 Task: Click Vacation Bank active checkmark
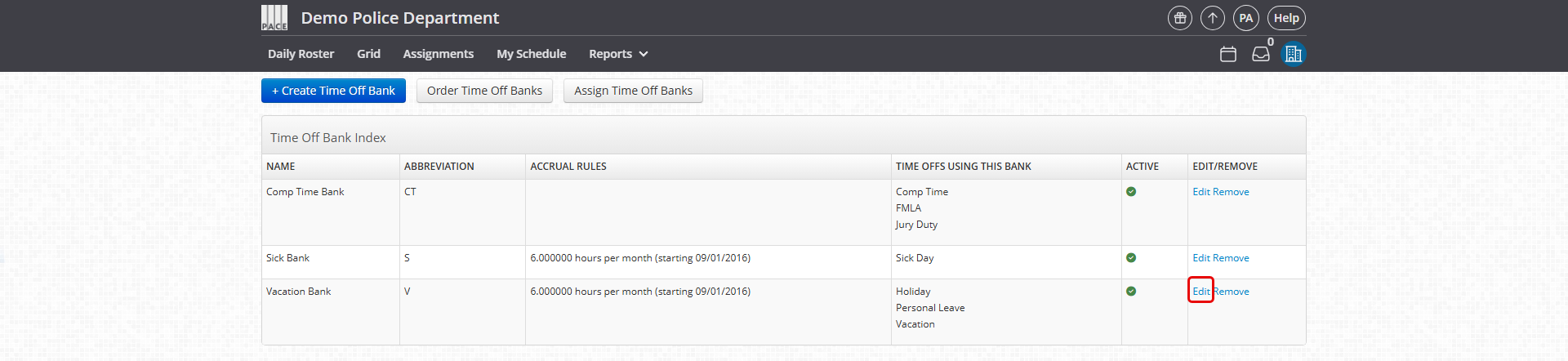pos(1131,292)
